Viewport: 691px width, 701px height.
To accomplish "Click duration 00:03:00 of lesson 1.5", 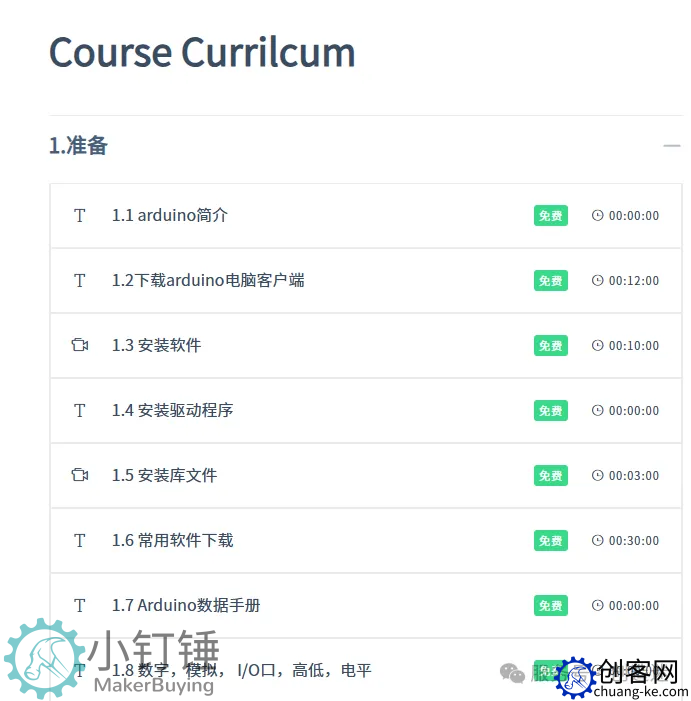I will click(634, 475).
